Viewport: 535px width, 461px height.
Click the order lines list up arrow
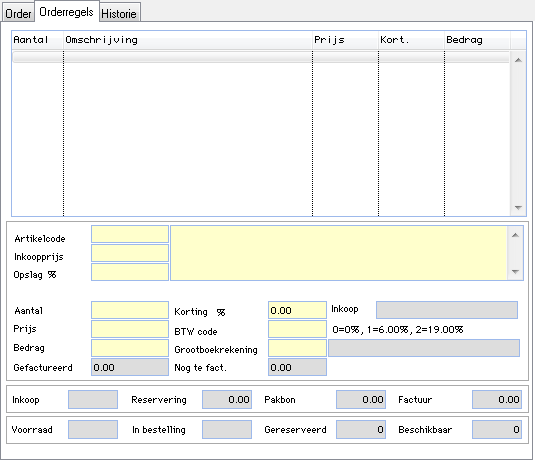tap(518, 60)
